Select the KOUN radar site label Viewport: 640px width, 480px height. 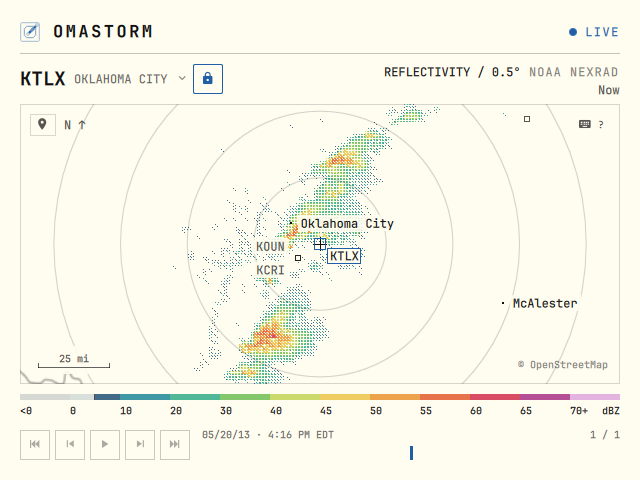[x=270, y=247]
